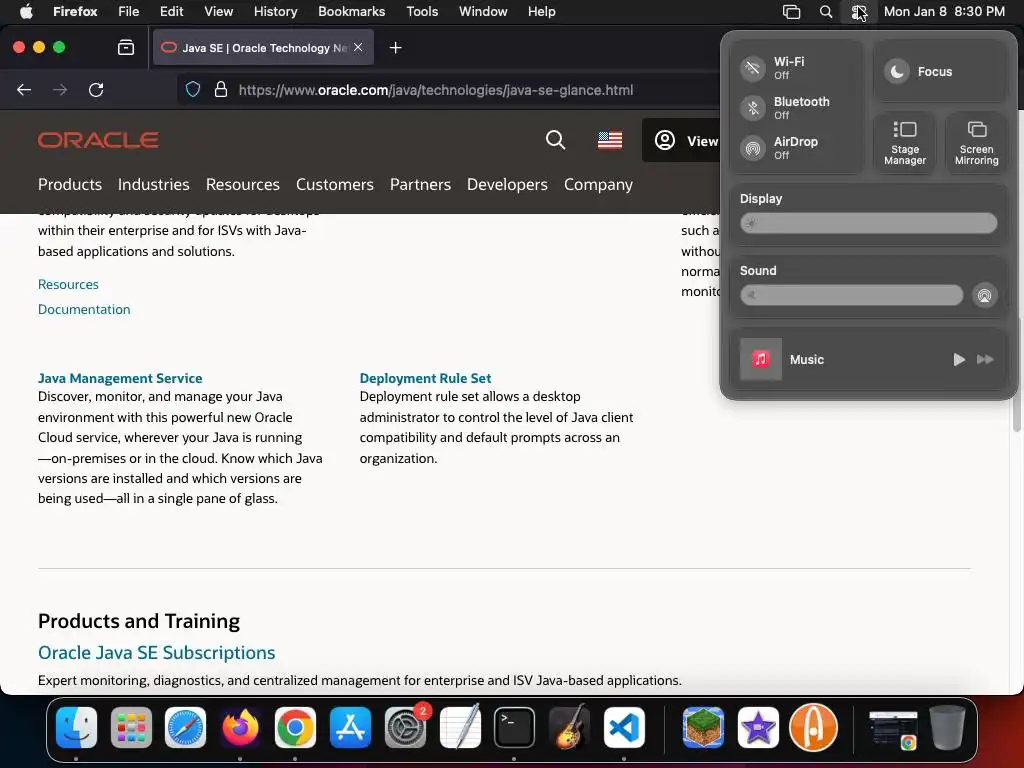This screenshot has height=768, width=1024.
Task: Open Visual Studio Code from the Dock
Action: coord(624,727)
